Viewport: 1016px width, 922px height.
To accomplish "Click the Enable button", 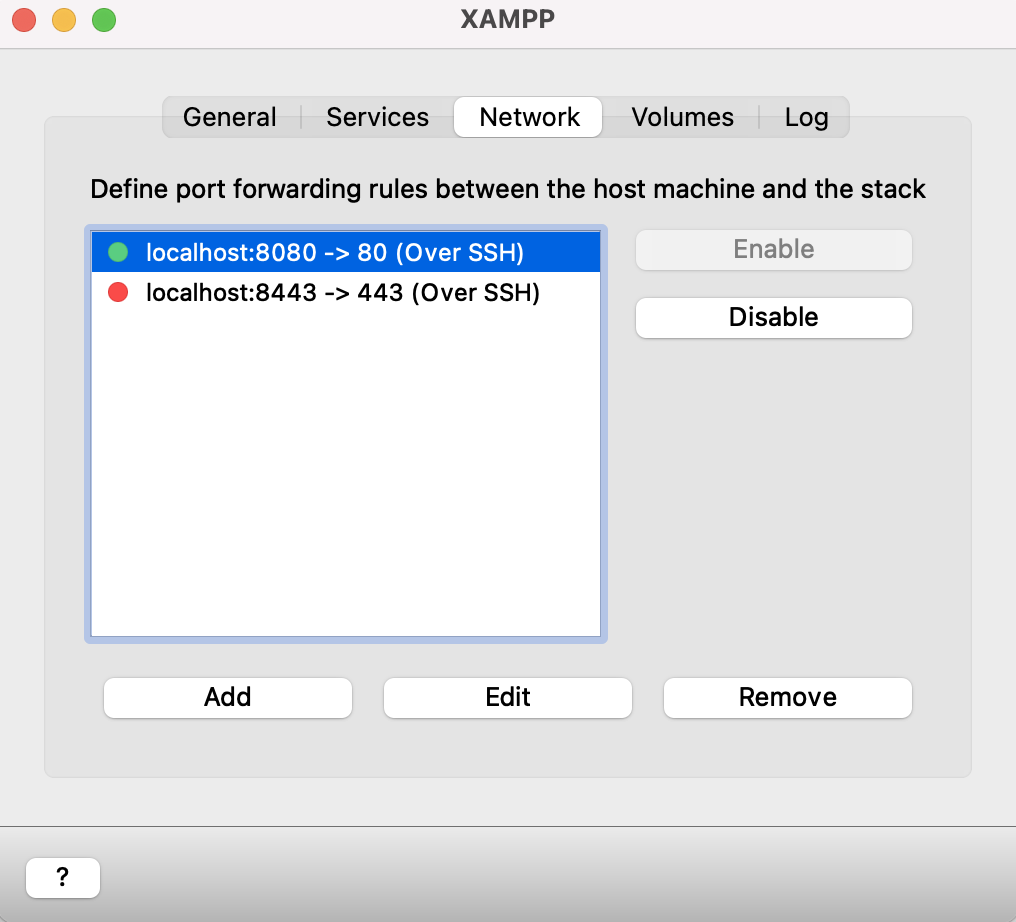I will [x=774, y=249].
